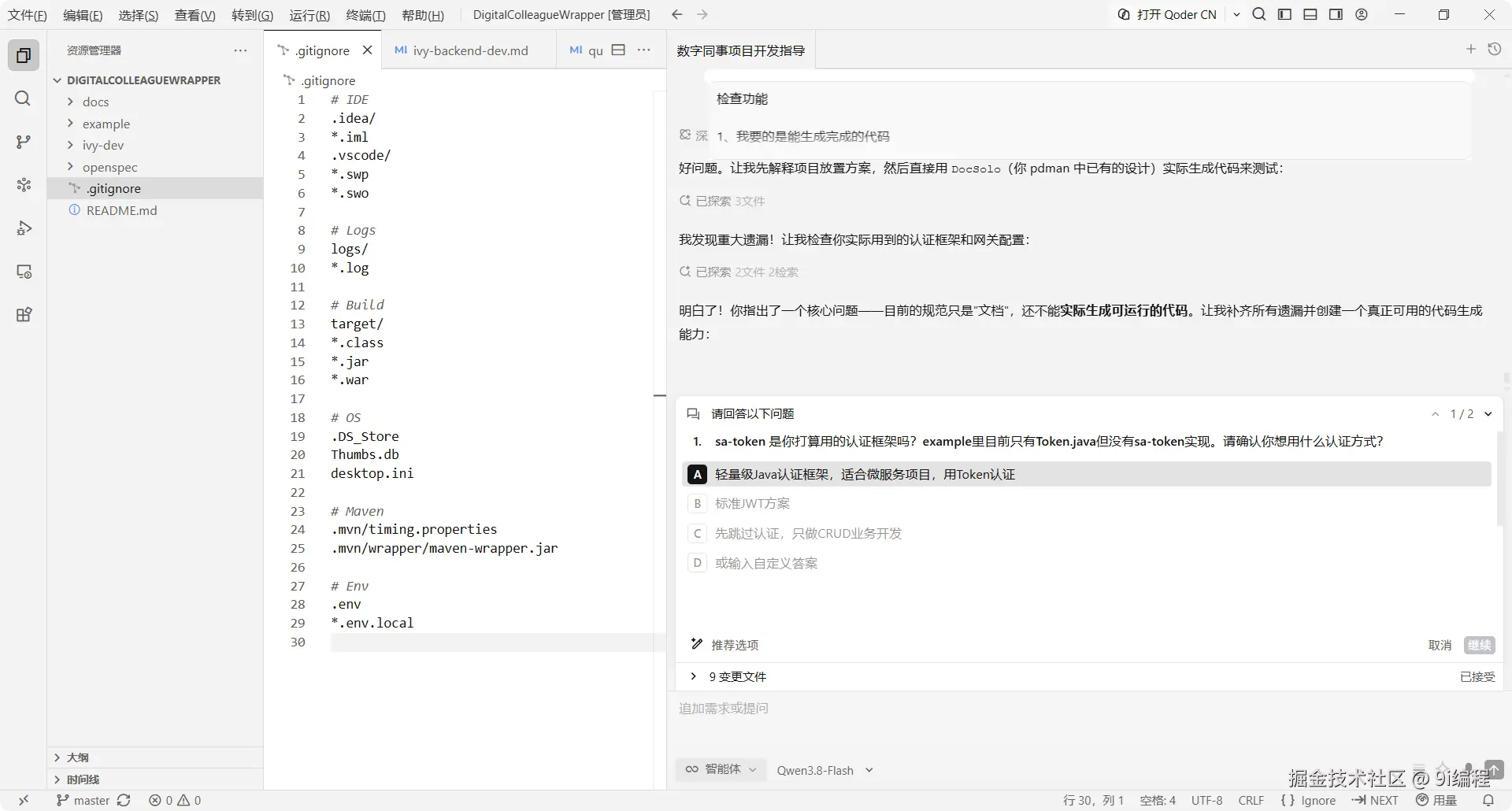The height and width of the screenshot is (811, 1512).
Task: Select option B 标准JWT方案
Action: click(1088, 503)
